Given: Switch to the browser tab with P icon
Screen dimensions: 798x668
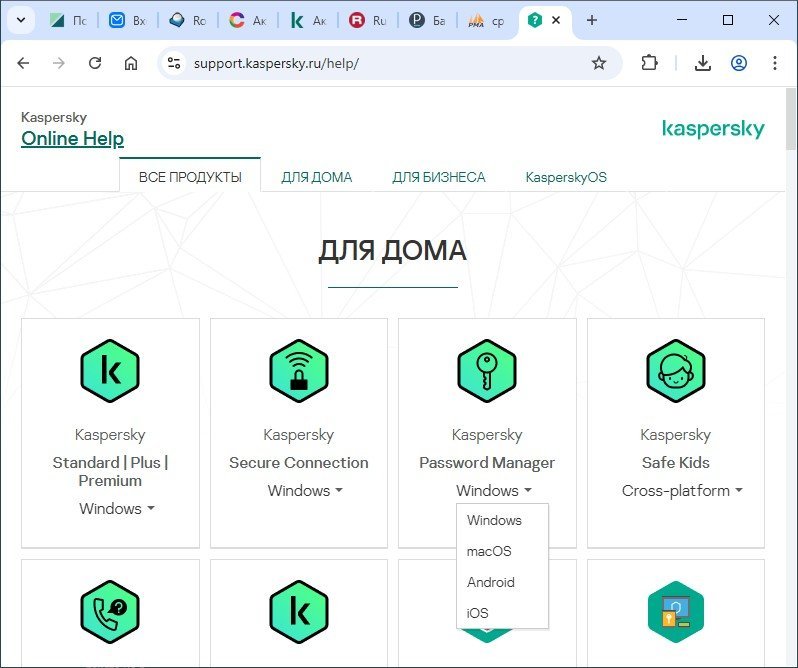Looking at the screenshot, I should [428, 20].
